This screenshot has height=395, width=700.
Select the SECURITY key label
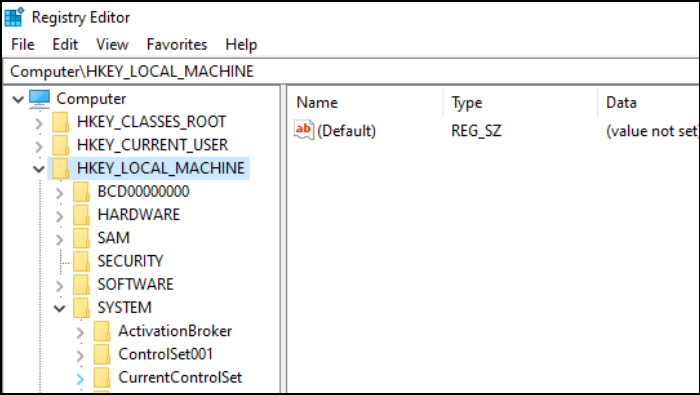pos(130,261)
